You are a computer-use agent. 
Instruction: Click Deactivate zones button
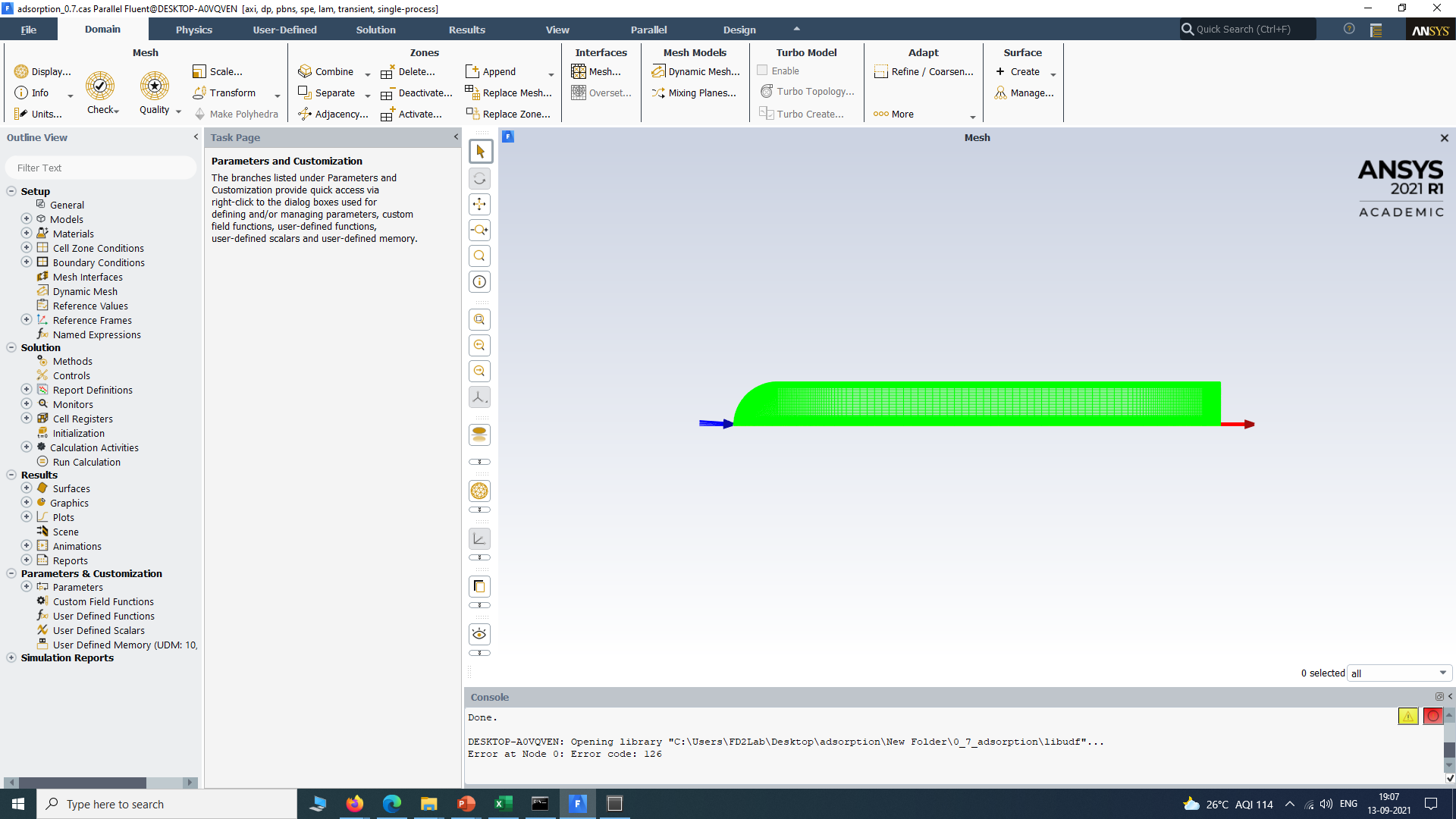[417, 93]
